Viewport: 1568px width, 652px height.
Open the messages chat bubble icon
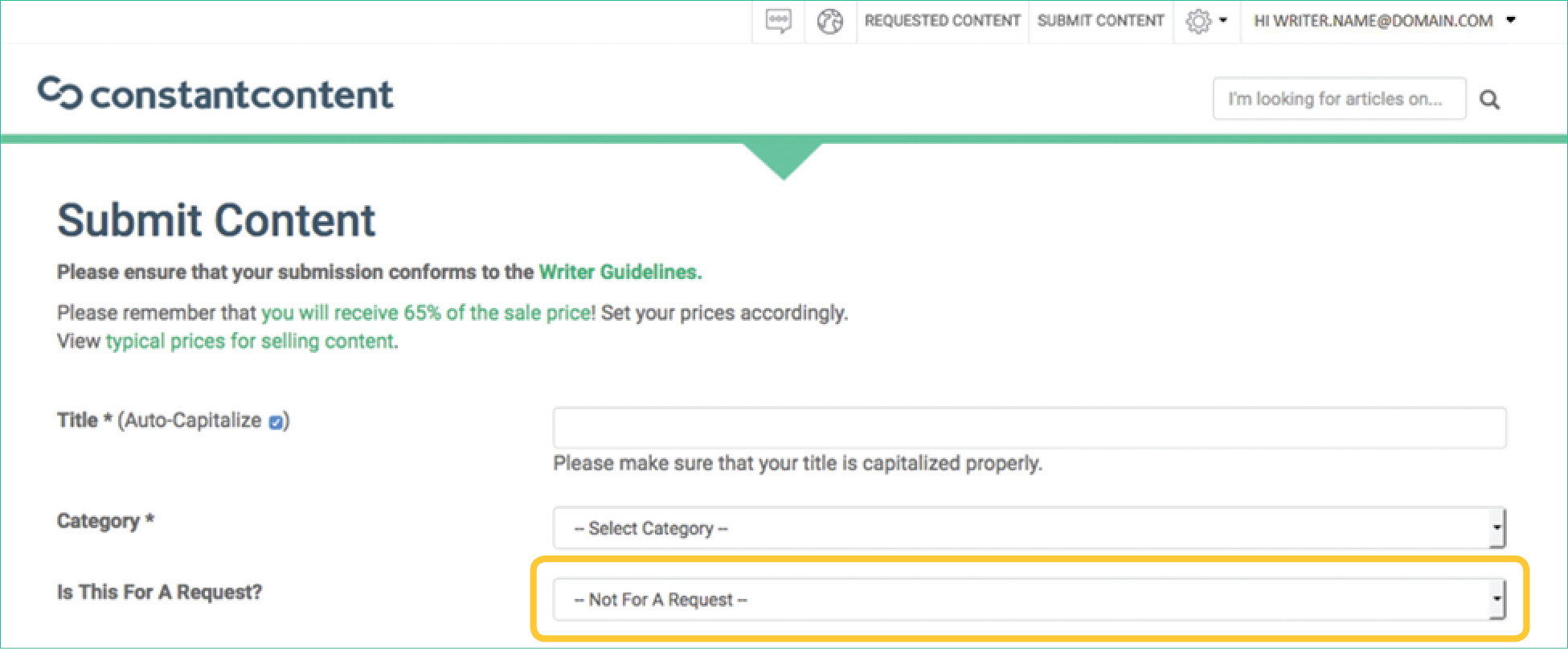tap(778, 21)
